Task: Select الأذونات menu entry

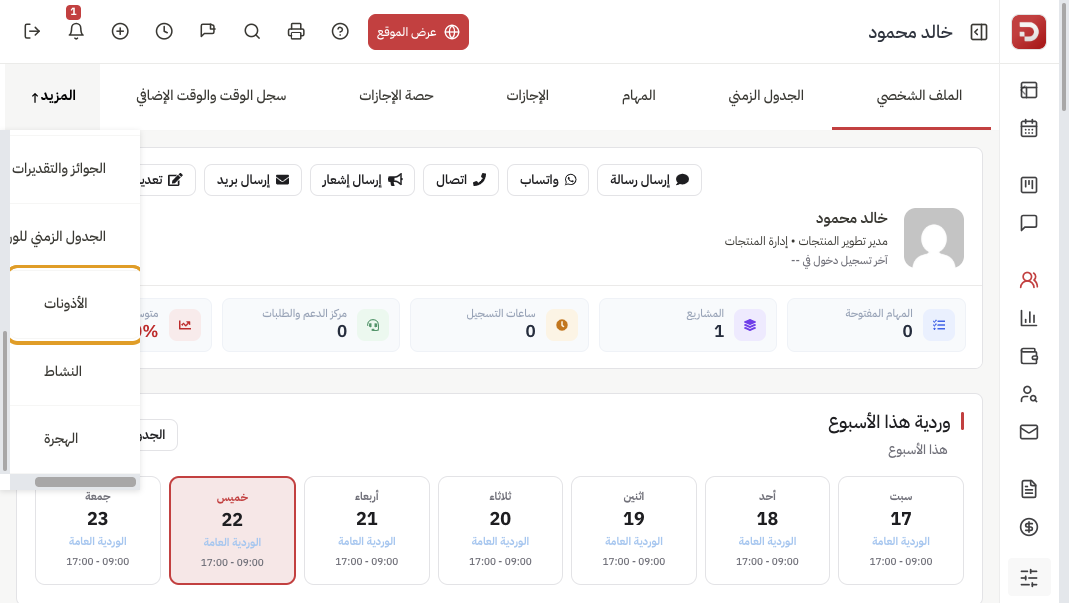Action: (x=75, y=304)
